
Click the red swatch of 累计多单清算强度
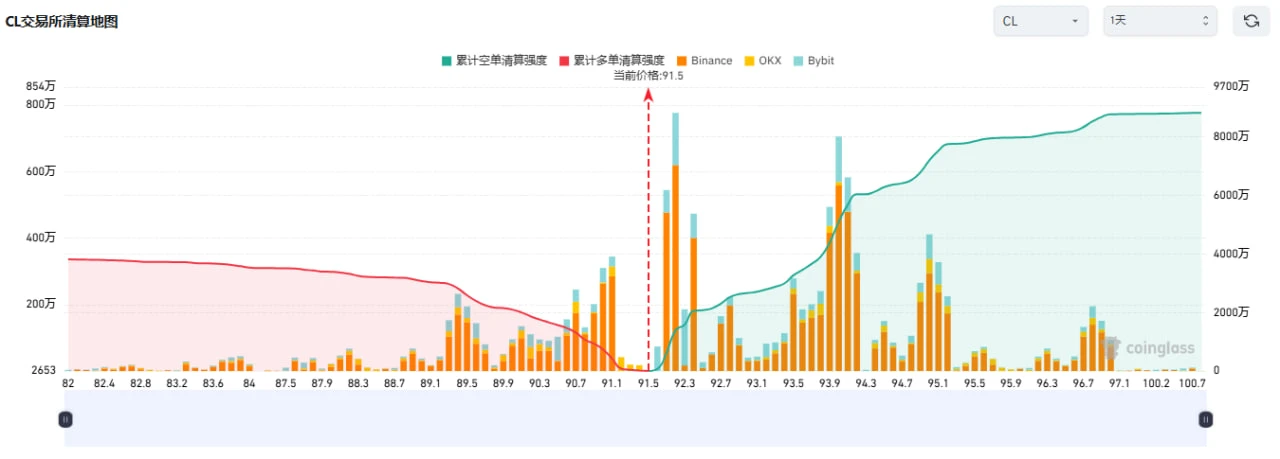[x=564, y=61]
